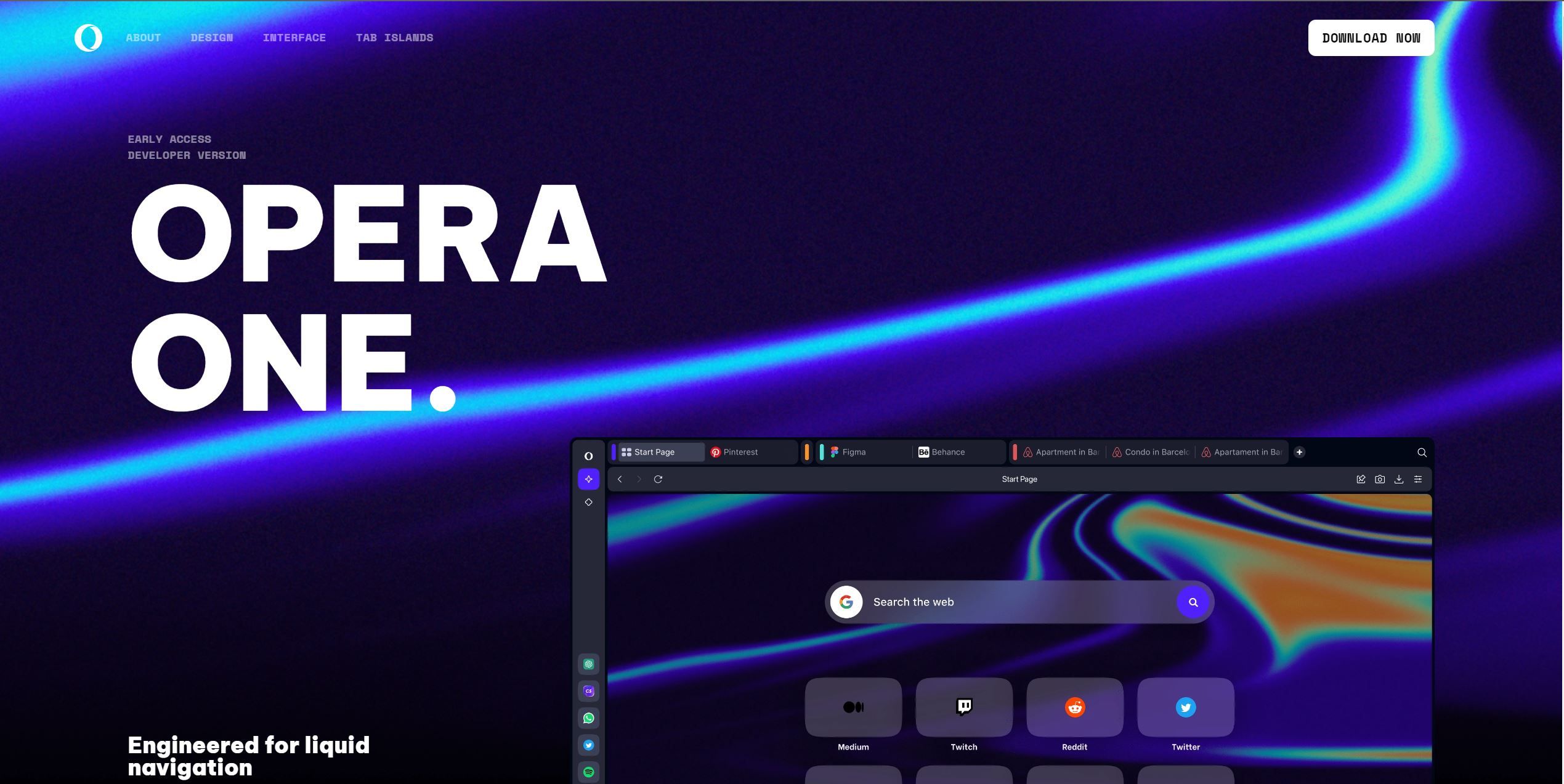The height and width of the screenshot is (784, 1564).
Task: Toggle the Design navigation link
Action: [x=211, y=37]
